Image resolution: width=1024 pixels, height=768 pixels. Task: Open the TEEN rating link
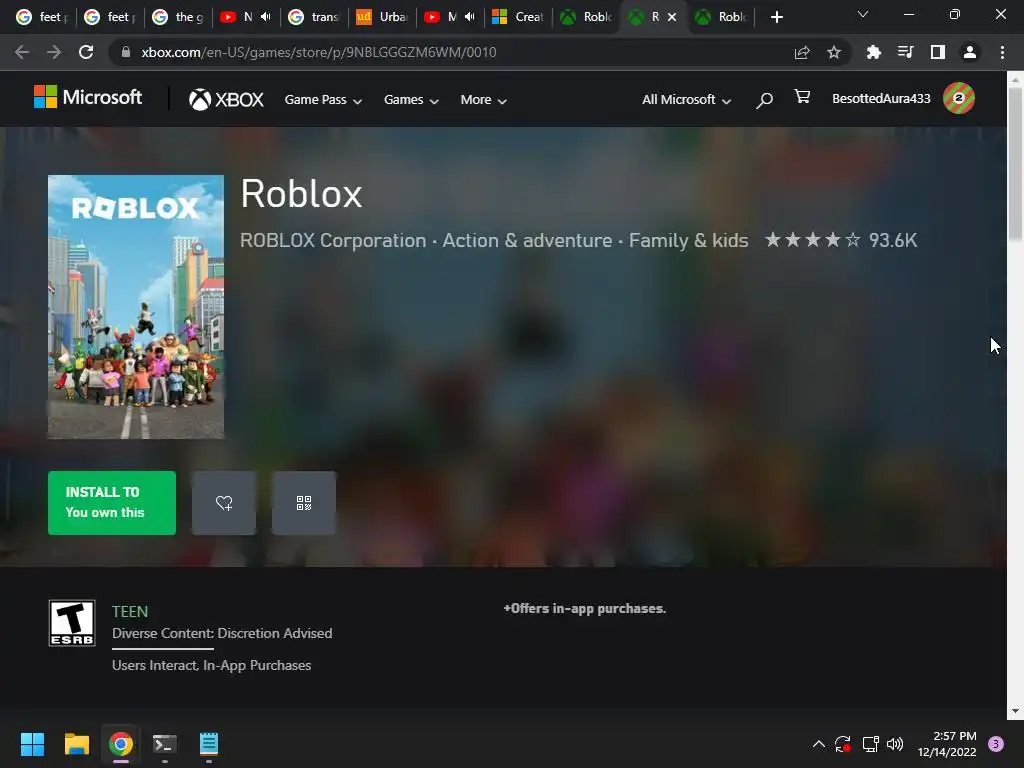click(x=130, y=611)
